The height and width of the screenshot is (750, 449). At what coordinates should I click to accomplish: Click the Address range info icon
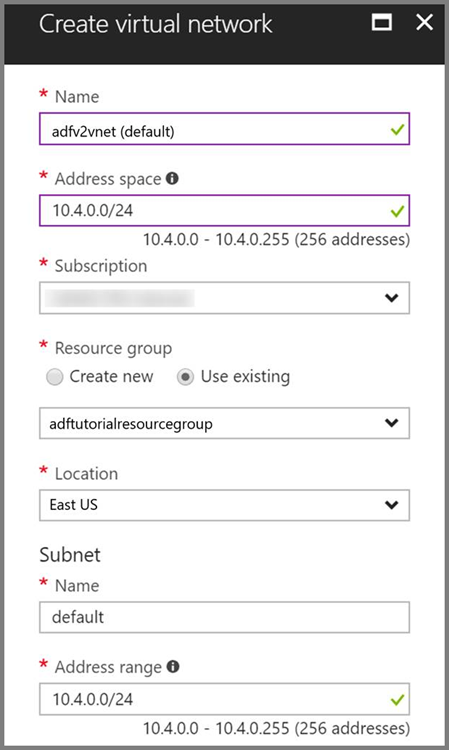(x=173, y=666)
